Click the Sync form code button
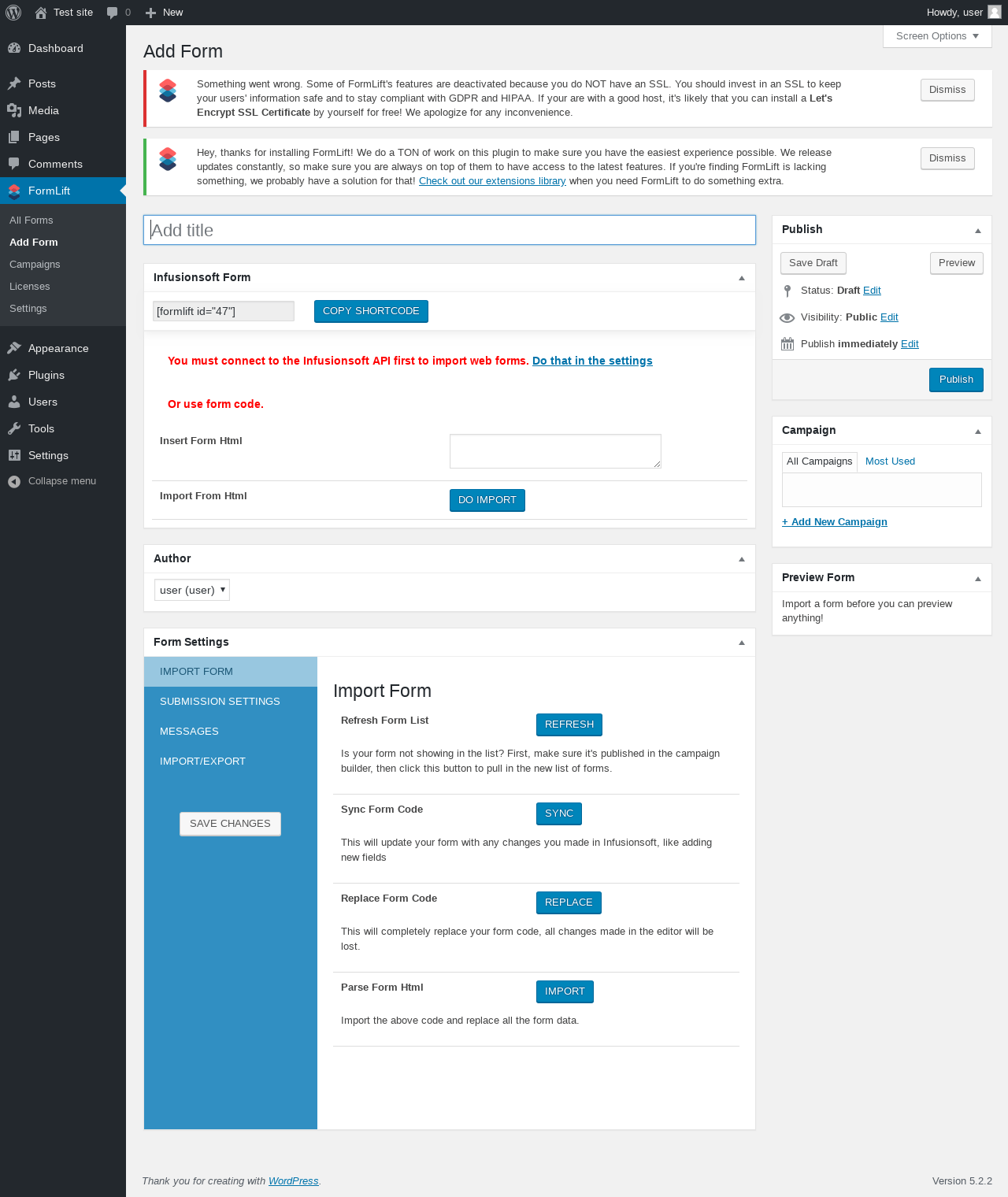Image resolution: width=1008 pixels, height=1197 pixels. coord(559,813)
